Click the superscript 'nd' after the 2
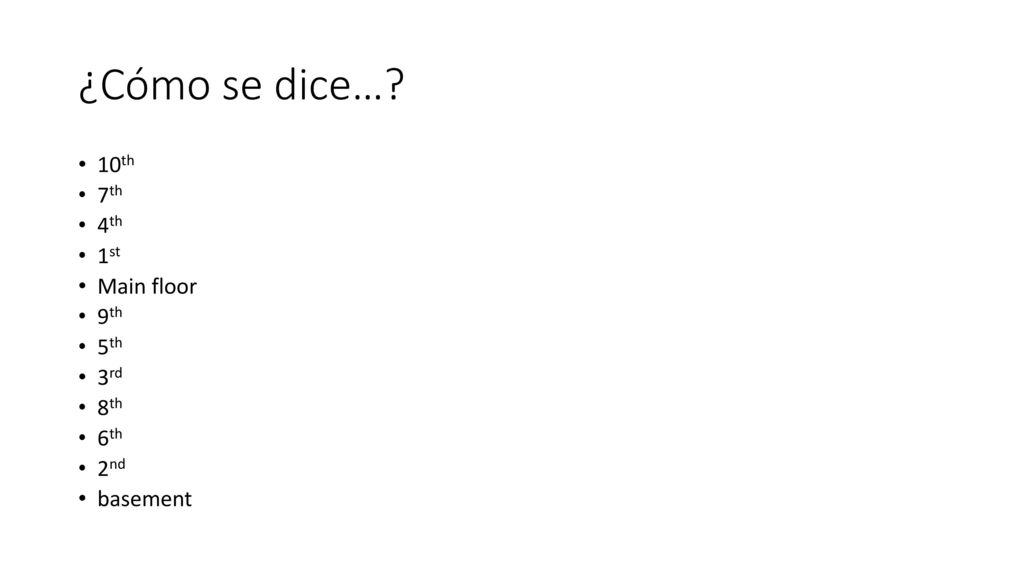 [x=117, y=464]
